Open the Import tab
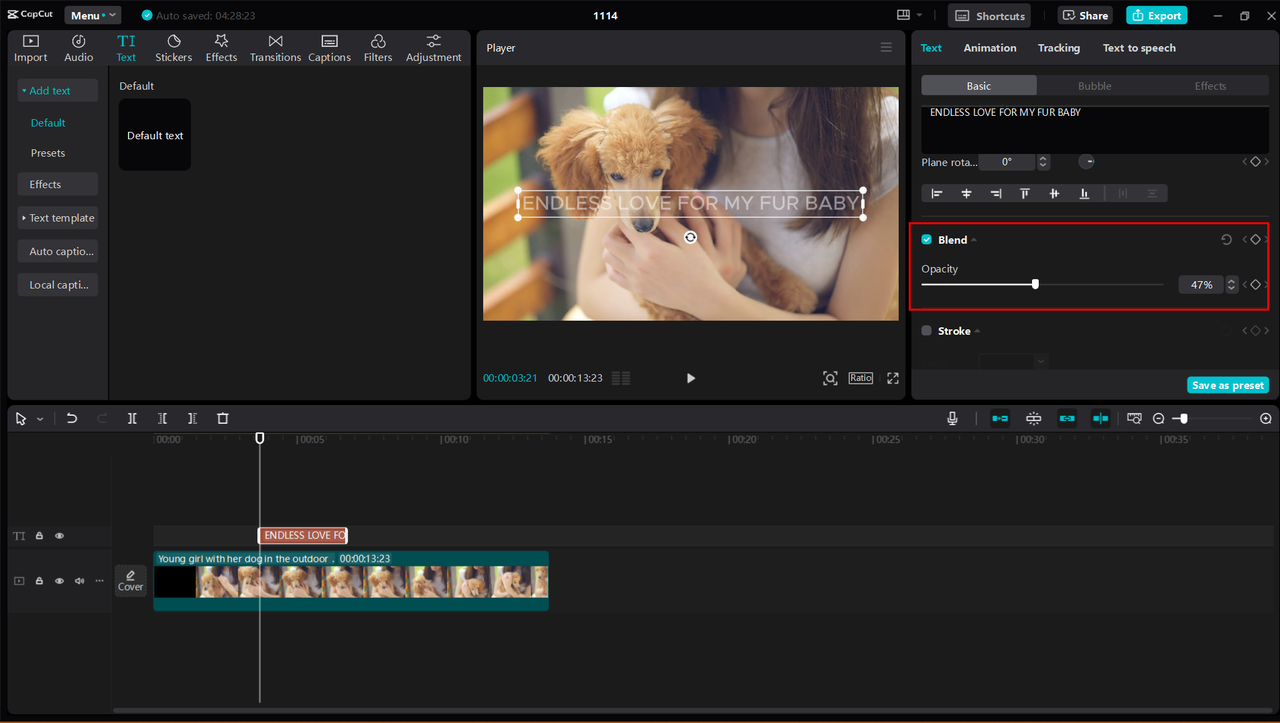1280x723 pixels. [31, 48]
